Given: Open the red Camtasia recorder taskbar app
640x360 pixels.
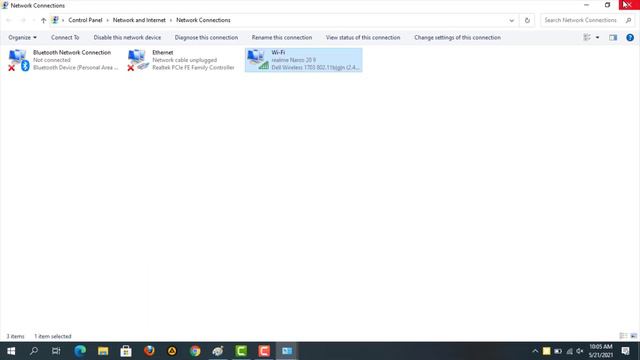Looking at the screenshot, I should (x=264, y=351).
